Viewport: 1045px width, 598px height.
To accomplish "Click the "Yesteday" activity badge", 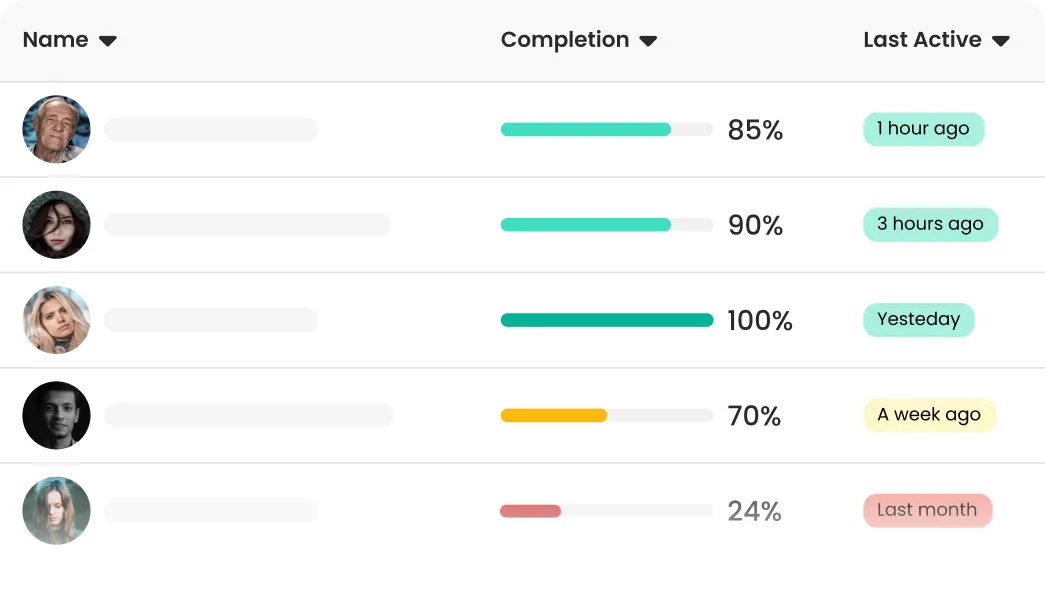I will pyautogui.click(x=918, y=320).
